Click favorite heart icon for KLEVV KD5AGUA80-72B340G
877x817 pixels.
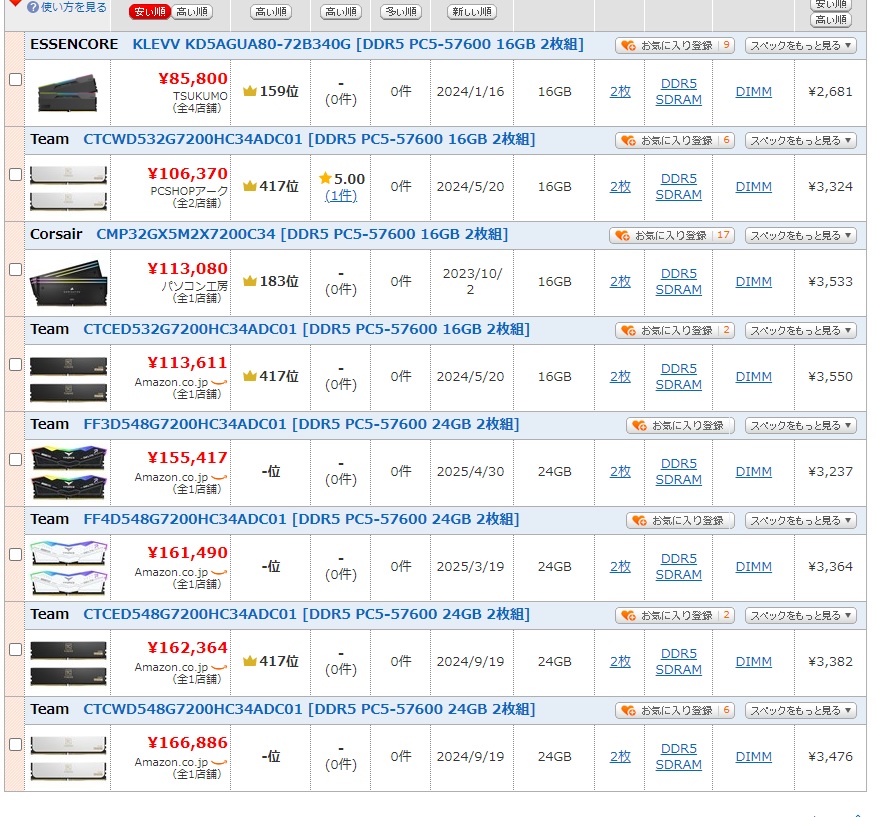pyautogui.click(x=627, y=46)
